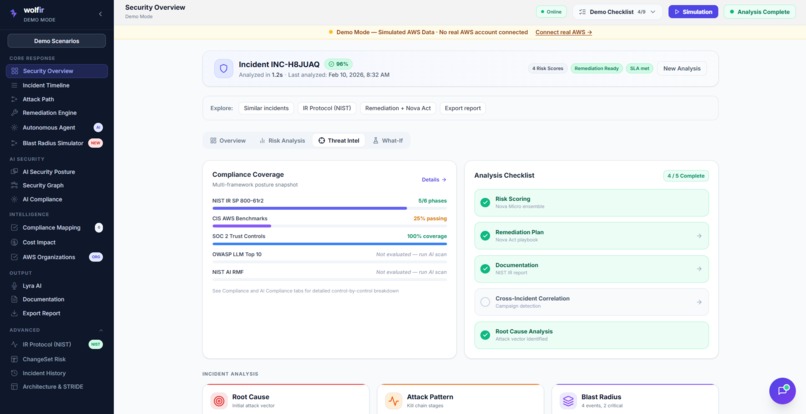Viewport: 806px width, 414px height.
Task: Open Cross-Incident Correlation arrow
Action: [699, 302]
